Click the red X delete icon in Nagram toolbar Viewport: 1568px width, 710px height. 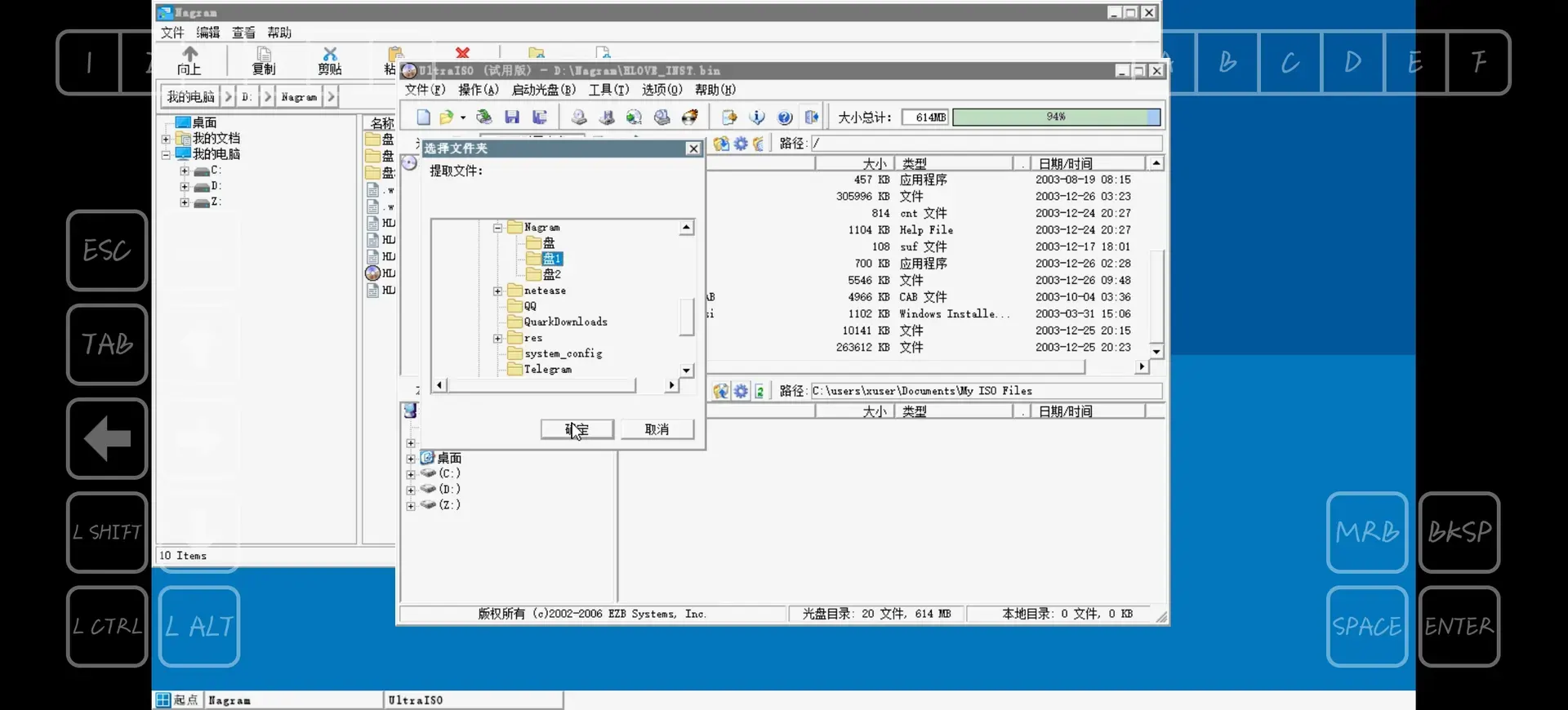tap(463, 52)
